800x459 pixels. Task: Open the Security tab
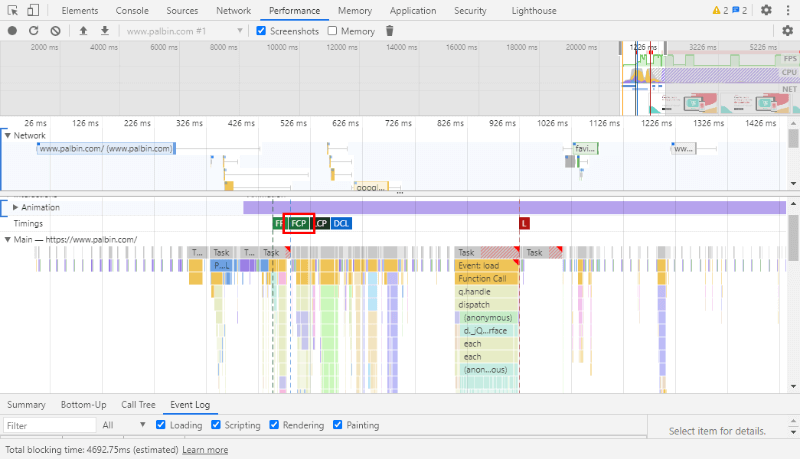click(x=470, y=10)
